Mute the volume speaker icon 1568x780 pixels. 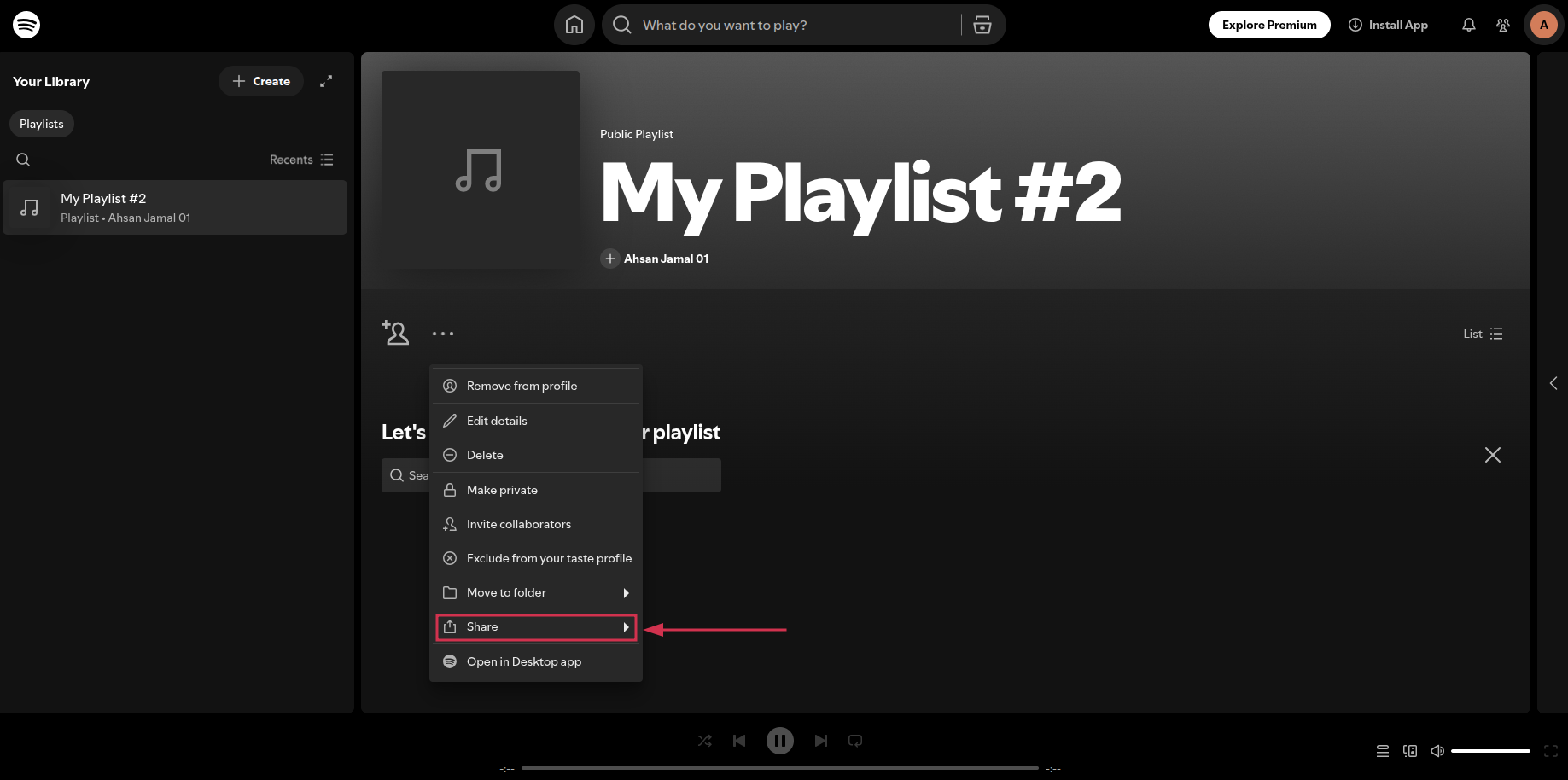(x=1437, y=751)
